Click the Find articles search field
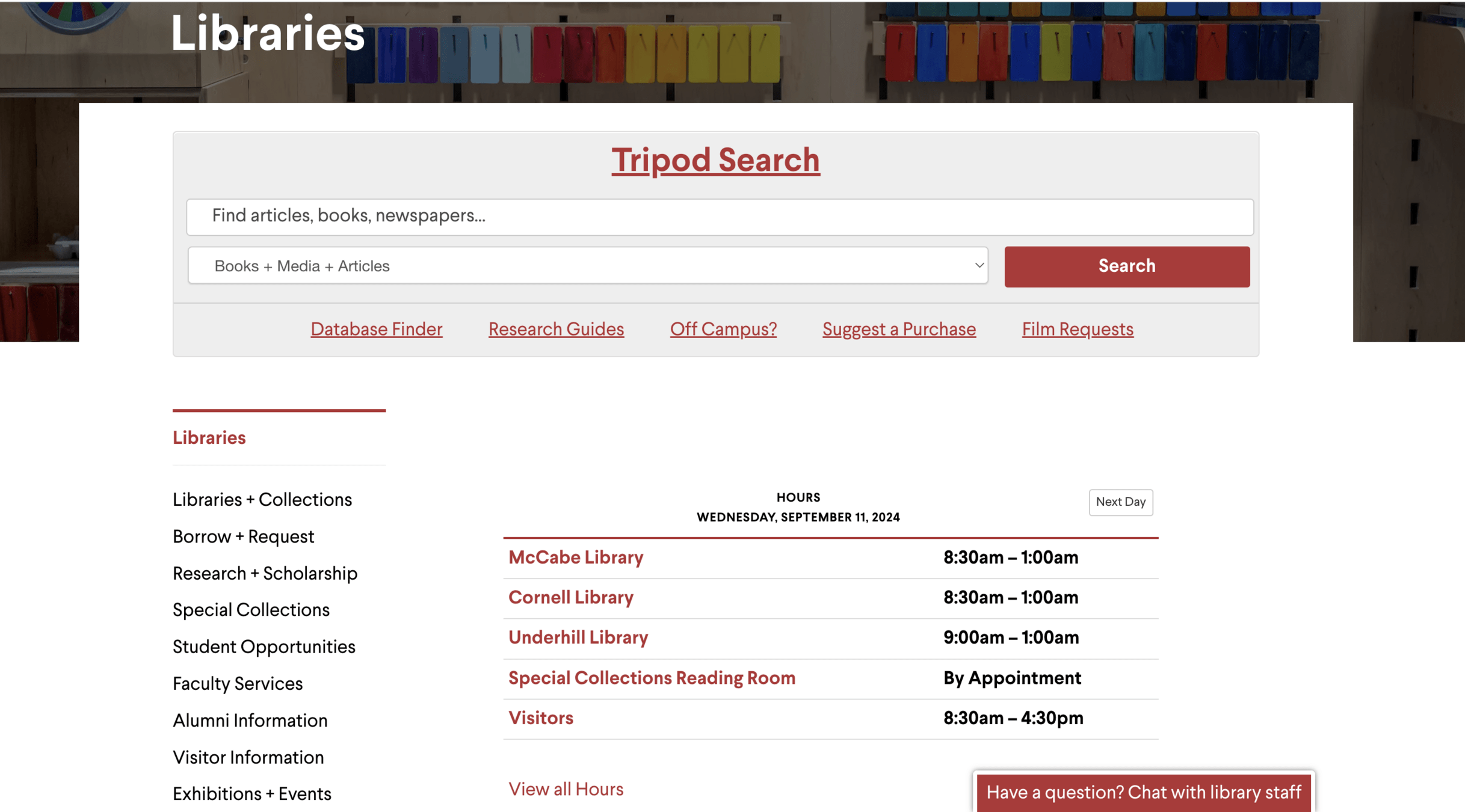Screen dimensions: 1465x812 [720, 217]
